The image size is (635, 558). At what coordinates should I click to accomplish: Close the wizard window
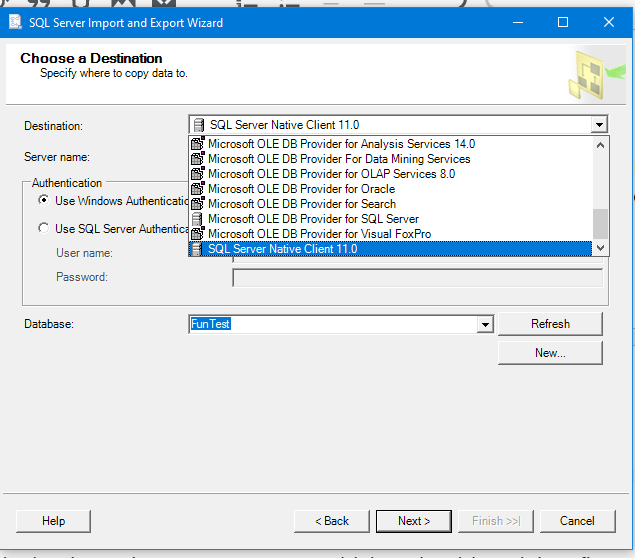click(609, 22)
